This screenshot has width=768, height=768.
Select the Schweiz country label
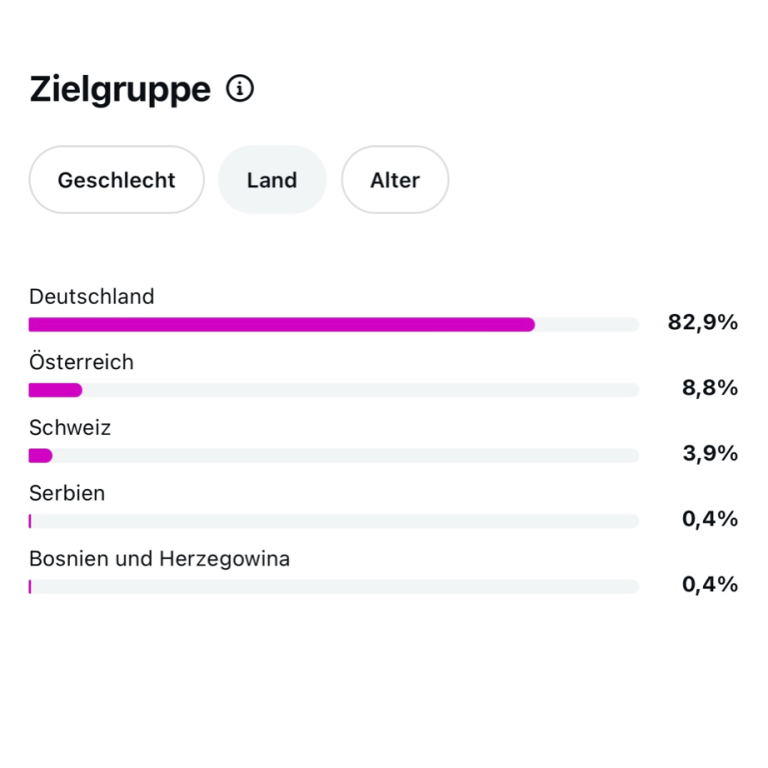point(70,428)
